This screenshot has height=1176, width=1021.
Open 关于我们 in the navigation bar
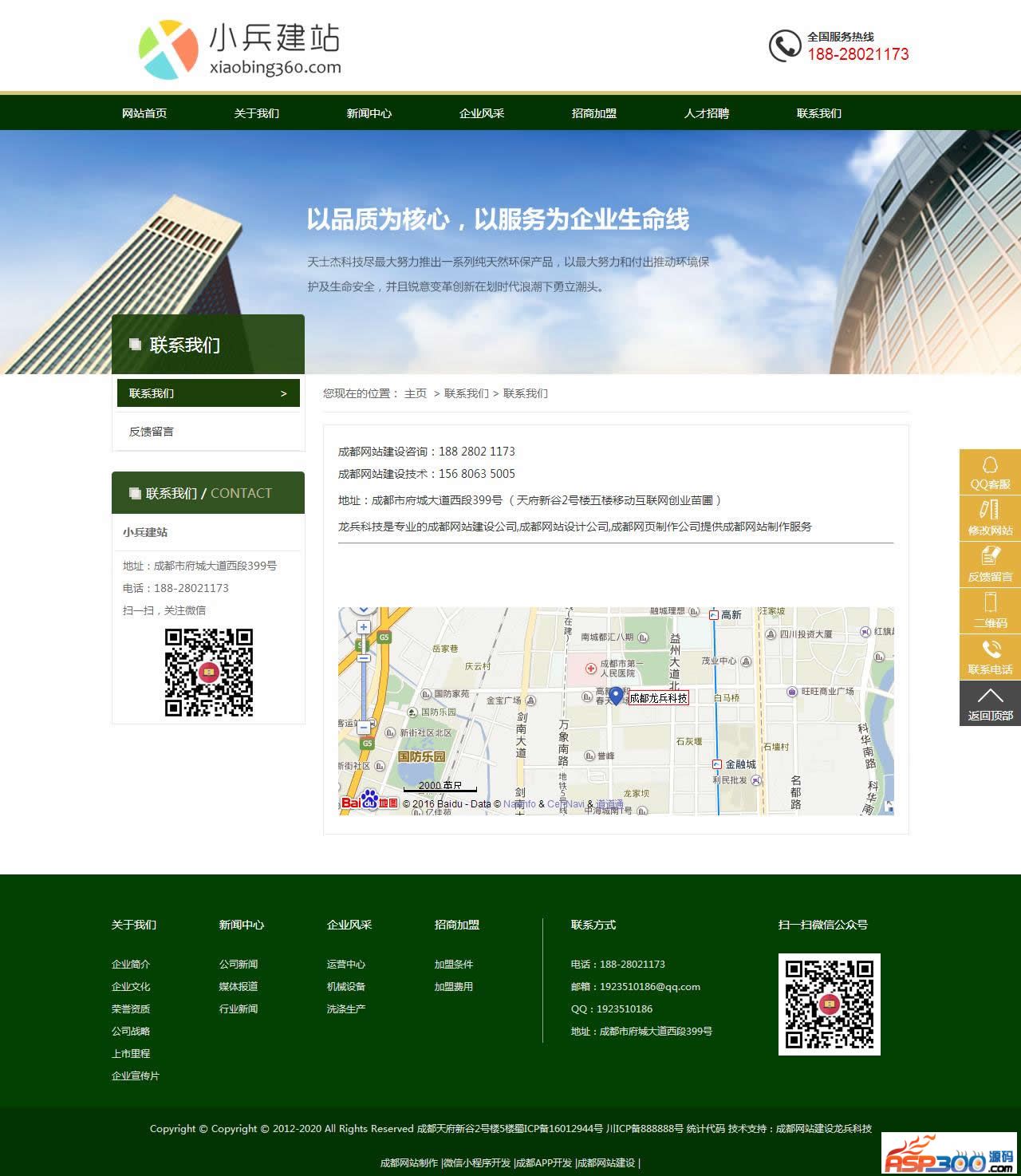click(x=256, y=113)
